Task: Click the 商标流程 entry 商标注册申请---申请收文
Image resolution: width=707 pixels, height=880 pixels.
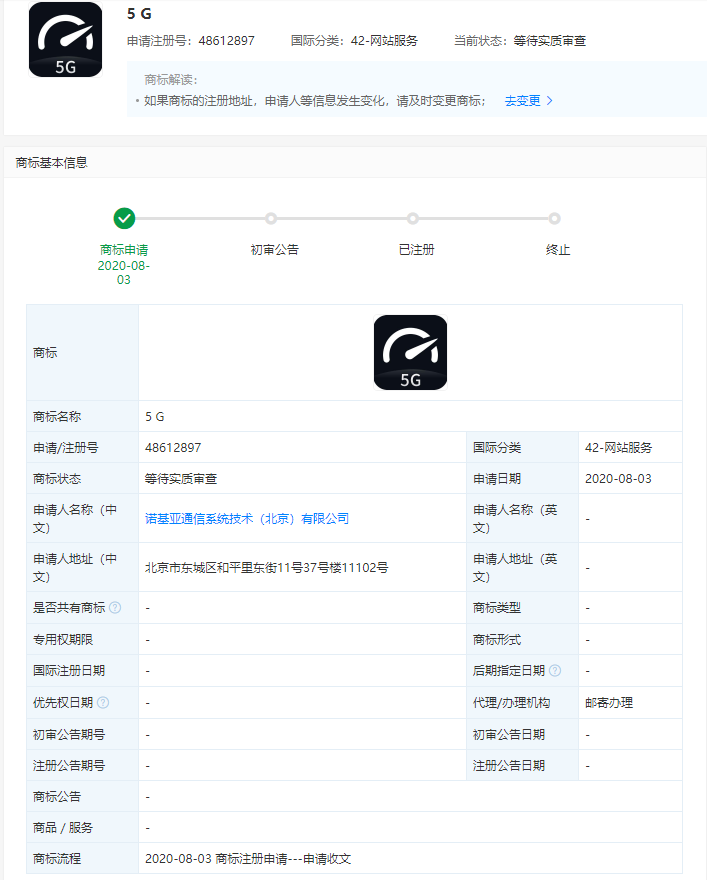Action: tap(248, 859)
